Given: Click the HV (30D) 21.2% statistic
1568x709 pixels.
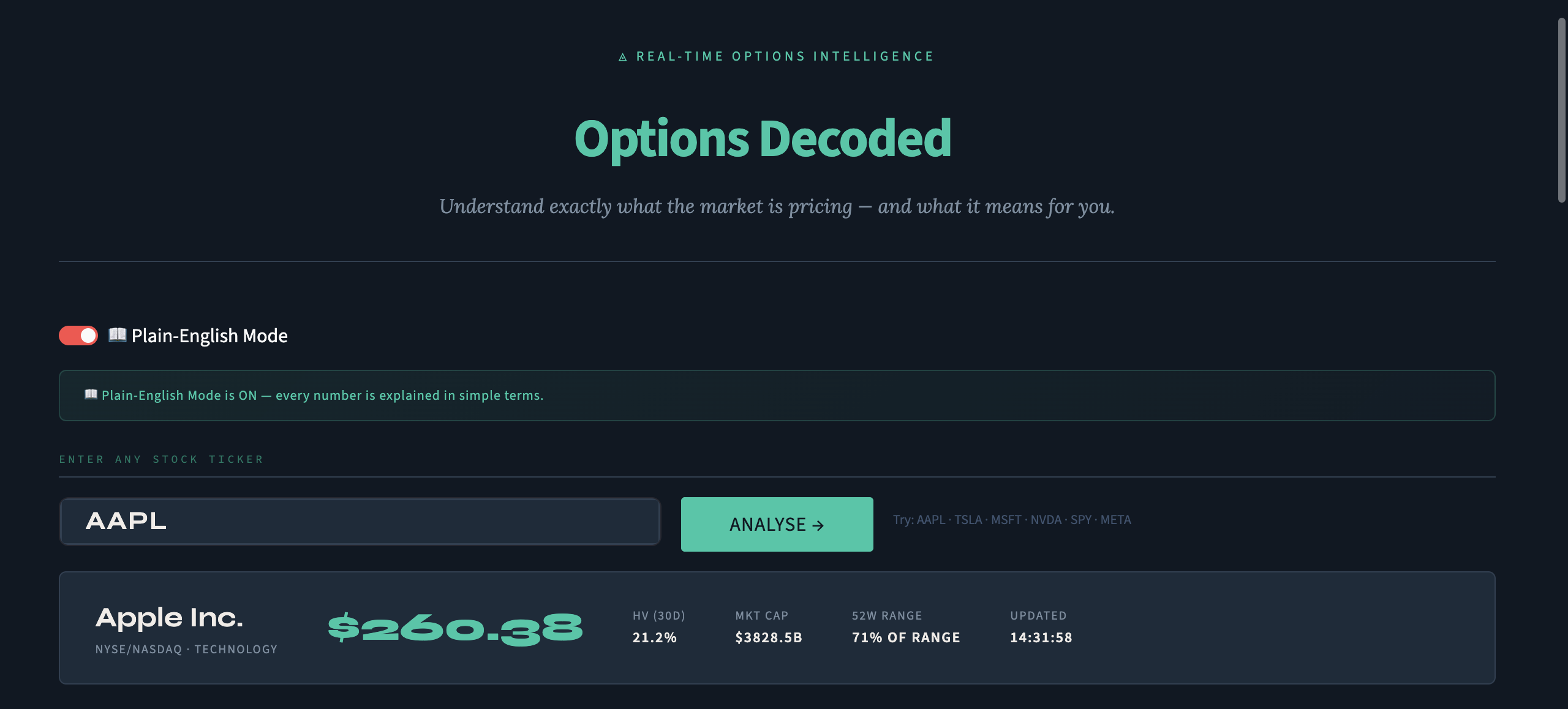Looking at the screenshot, I should coord(654,637).
